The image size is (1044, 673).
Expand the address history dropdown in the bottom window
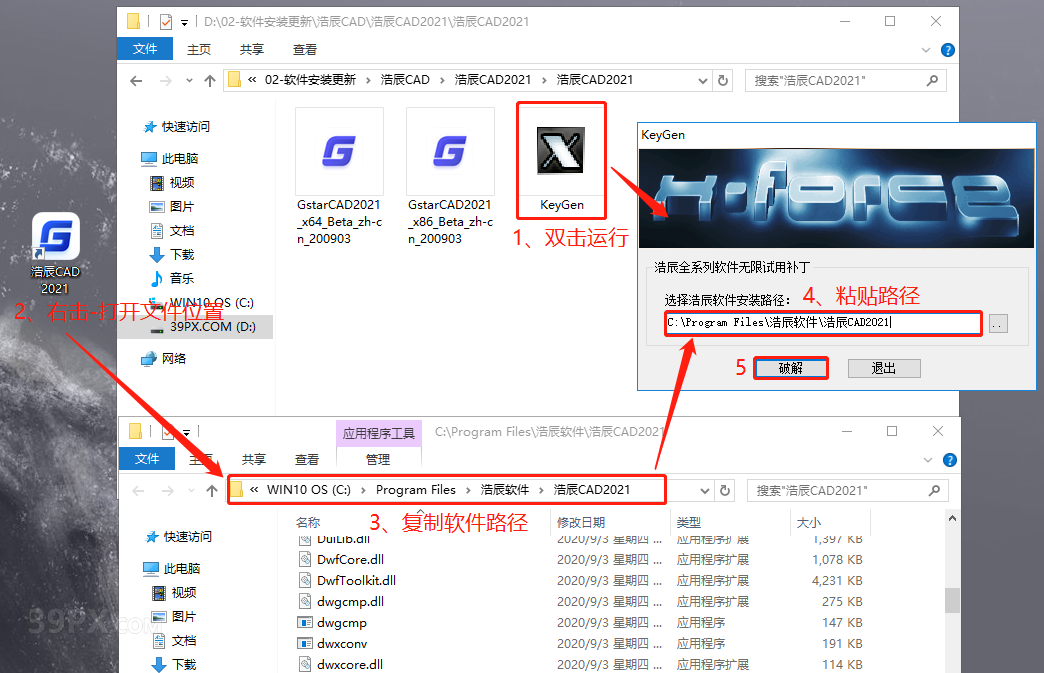click(704, 491)
